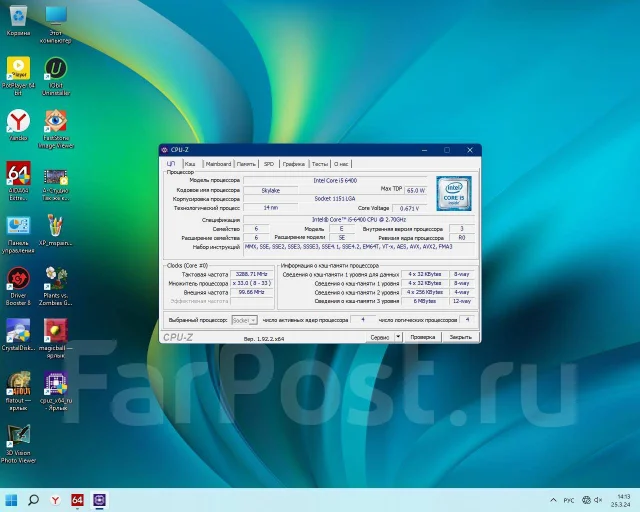
Task: Click the CPU-Z taskbar icon
Action: 100,500
